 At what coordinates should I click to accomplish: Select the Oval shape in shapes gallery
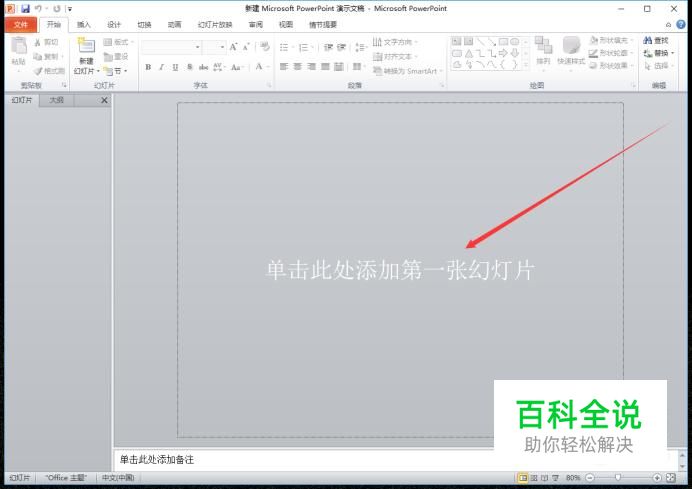pos(515,42)
